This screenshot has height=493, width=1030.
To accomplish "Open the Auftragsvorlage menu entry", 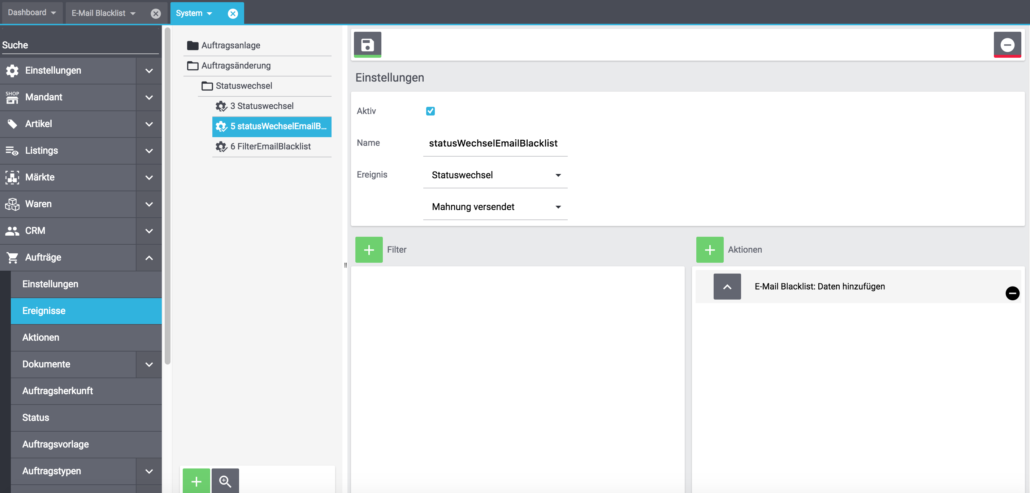I will pyautogui.click(x=86, y=444).
